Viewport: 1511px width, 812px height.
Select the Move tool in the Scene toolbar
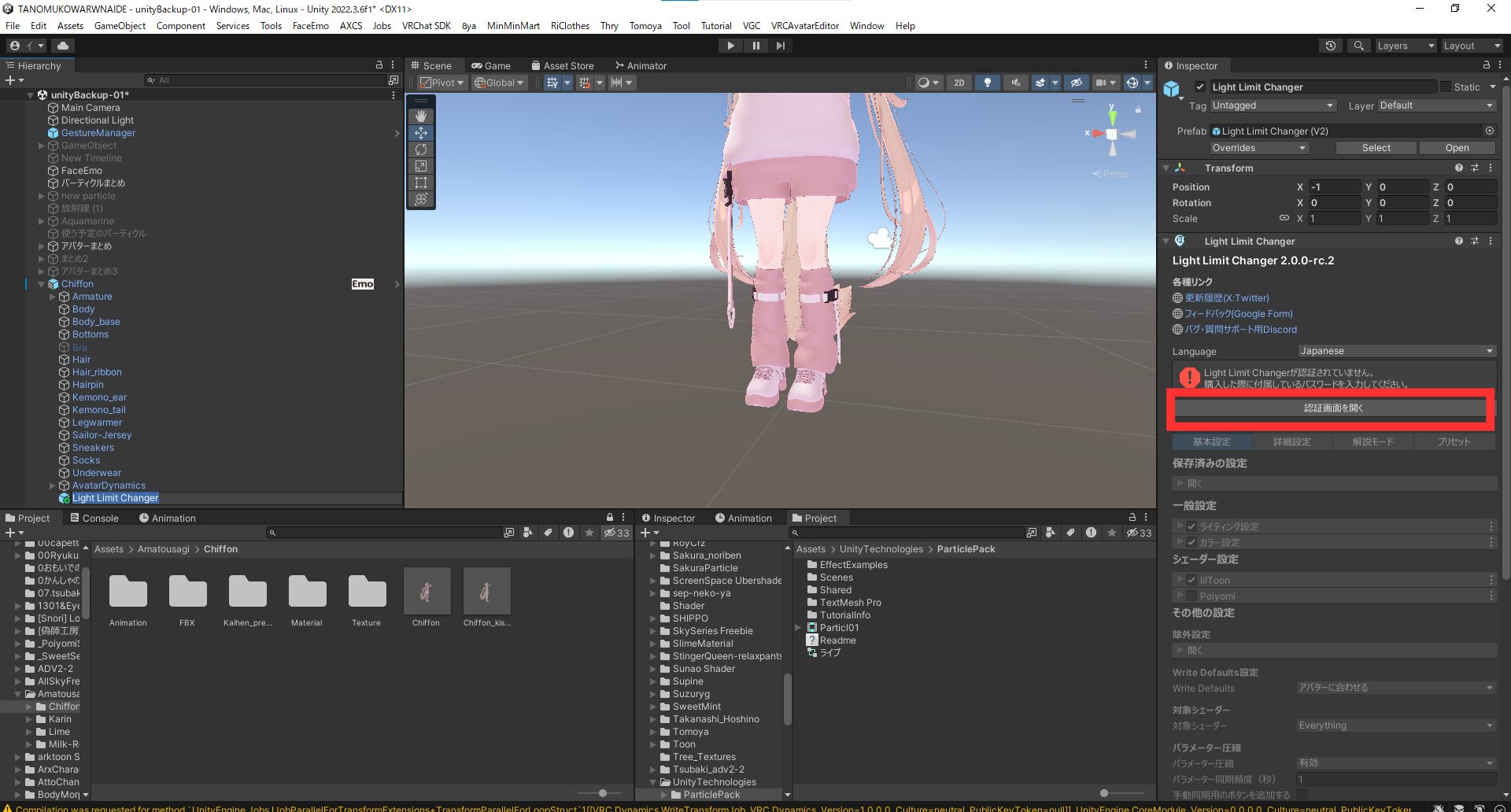pyautogui.click(x=422, y=132)
